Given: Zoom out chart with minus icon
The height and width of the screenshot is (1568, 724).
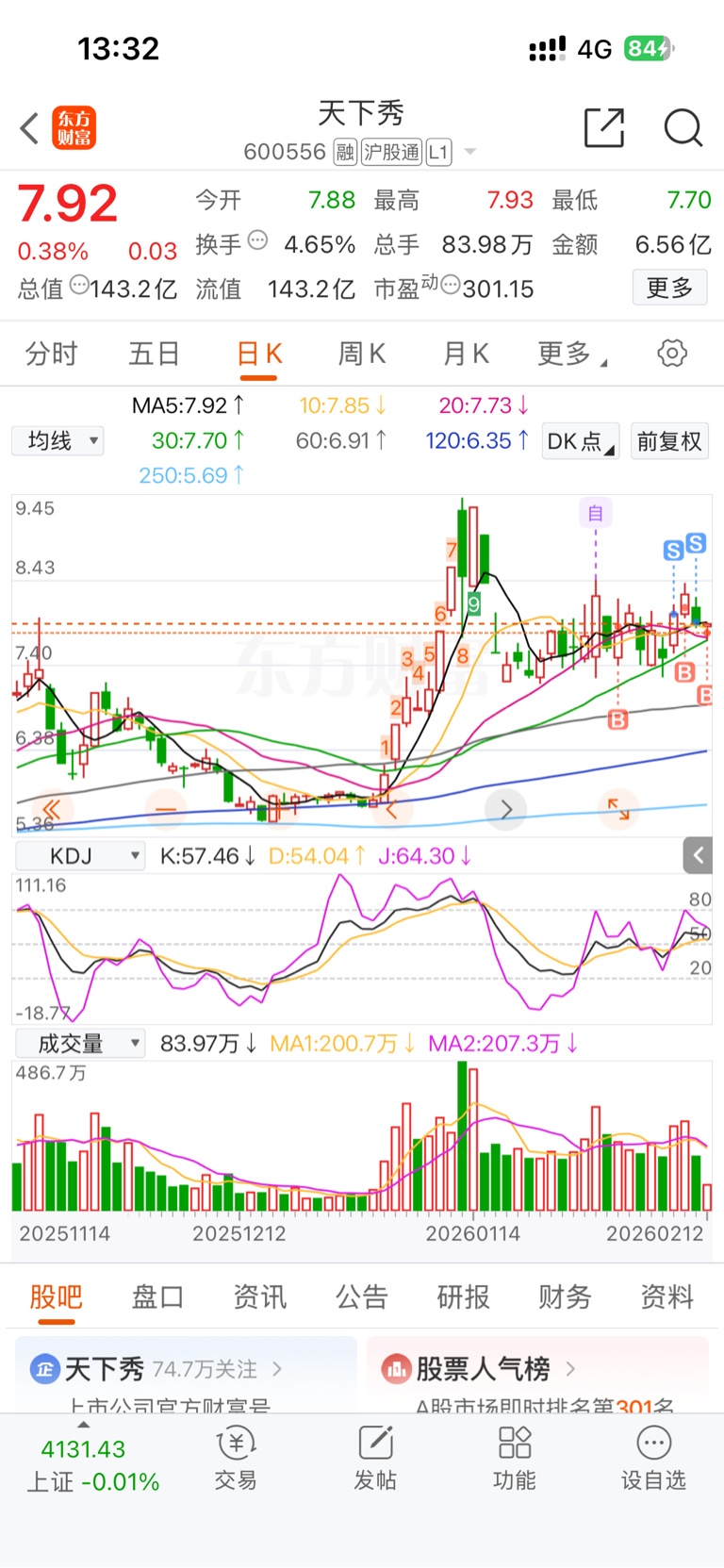Looking at the screenshot, I should click(x=165, y=808).
